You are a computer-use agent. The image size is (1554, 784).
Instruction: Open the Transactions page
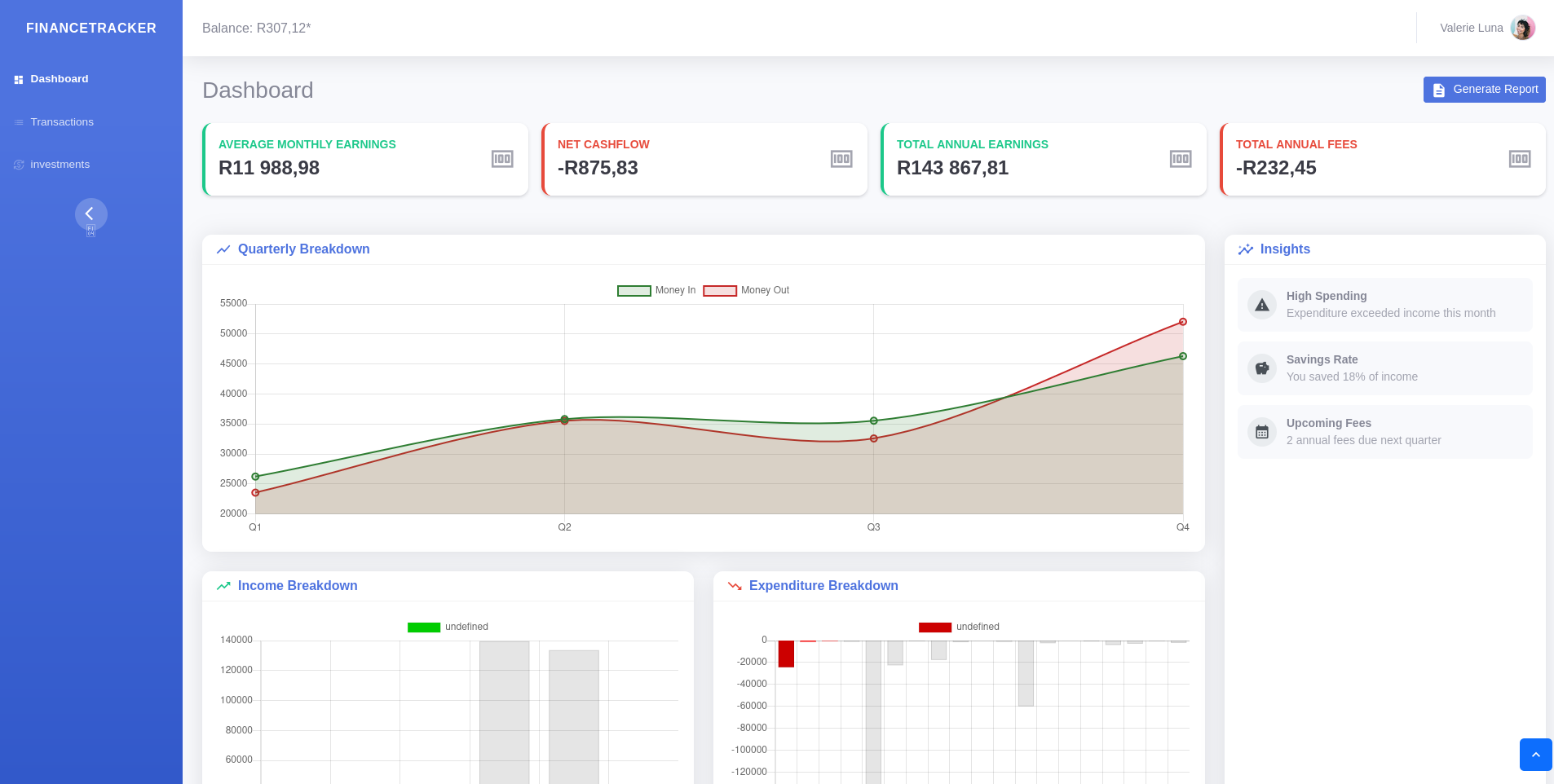coord(62,122)
